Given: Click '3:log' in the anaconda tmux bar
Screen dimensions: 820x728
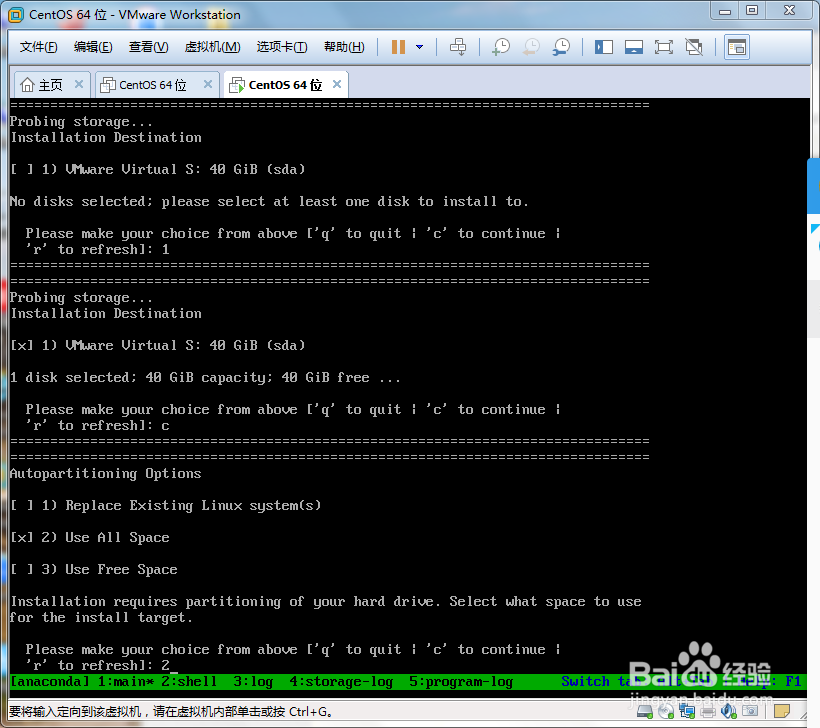Looking at the screenshot, I should (x=253, y=681).
